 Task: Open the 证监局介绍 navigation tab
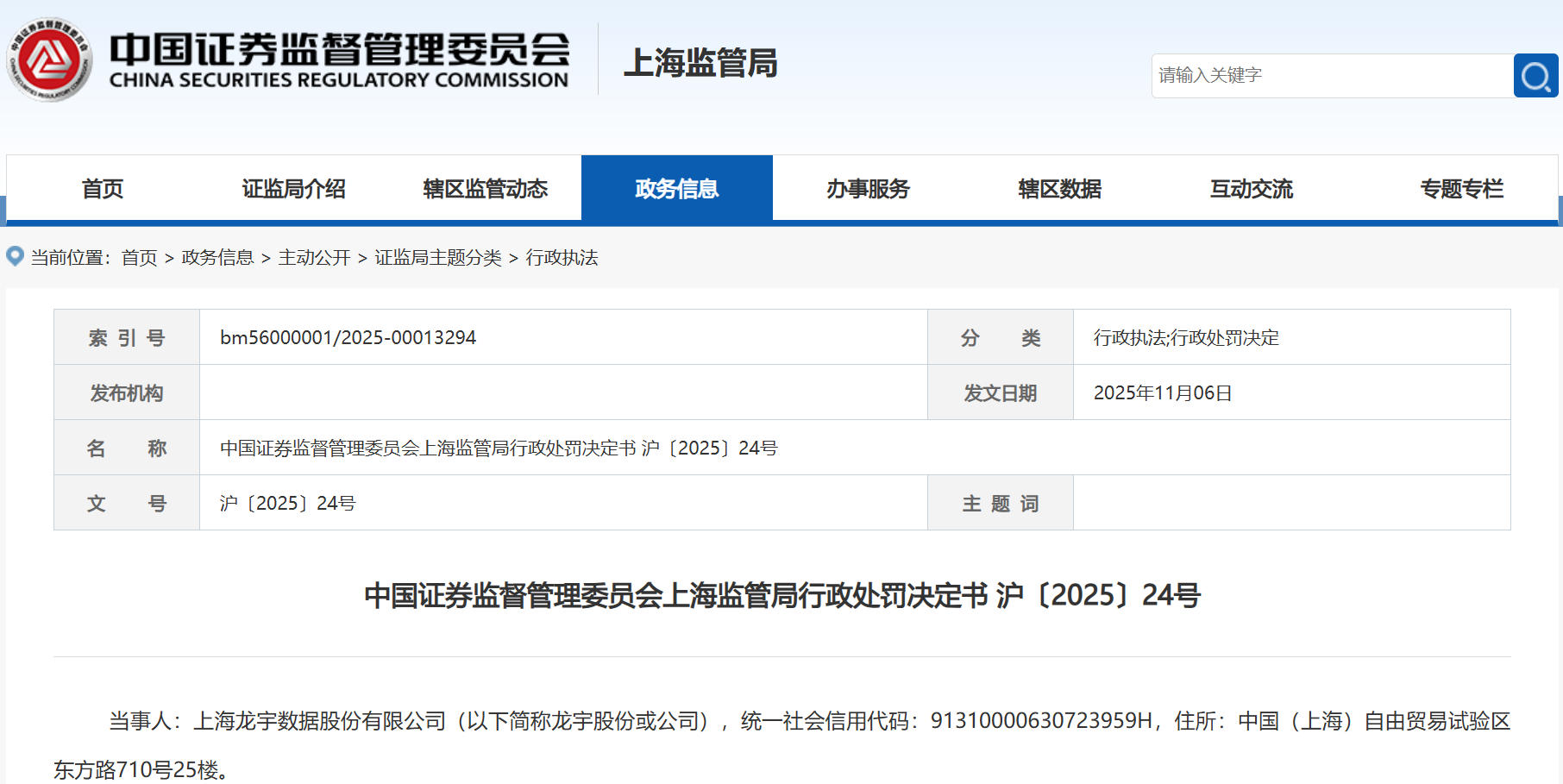pyautogui.click(x=293, y=189)
